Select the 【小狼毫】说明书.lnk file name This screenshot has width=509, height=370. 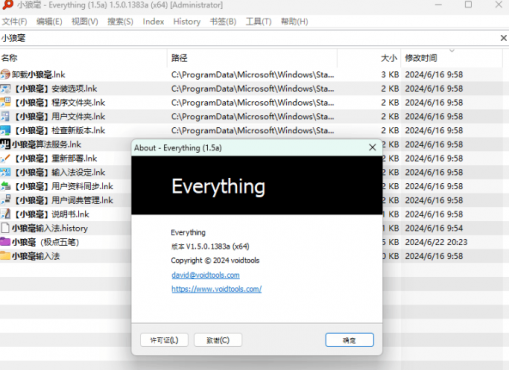(x=51, y=214)
